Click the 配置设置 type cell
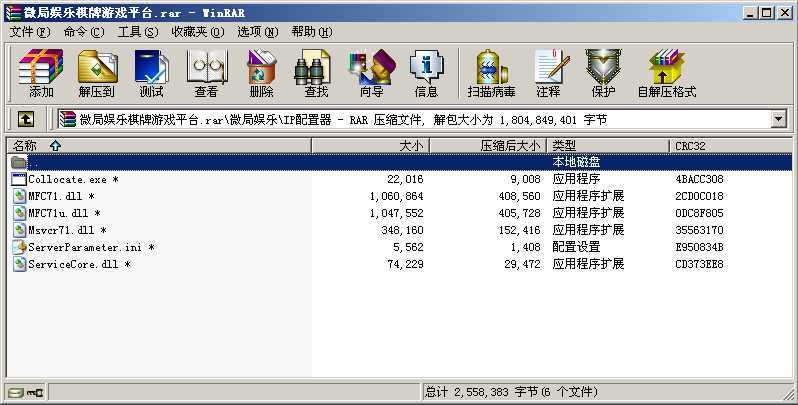Image resolution: width=798 pixels, height=405 pixels. pyautogui.click(x=577, y=247)
